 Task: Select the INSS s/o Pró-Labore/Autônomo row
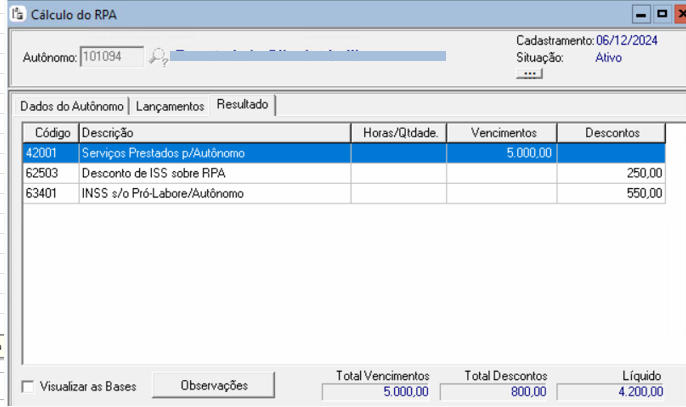coord(215,193)
